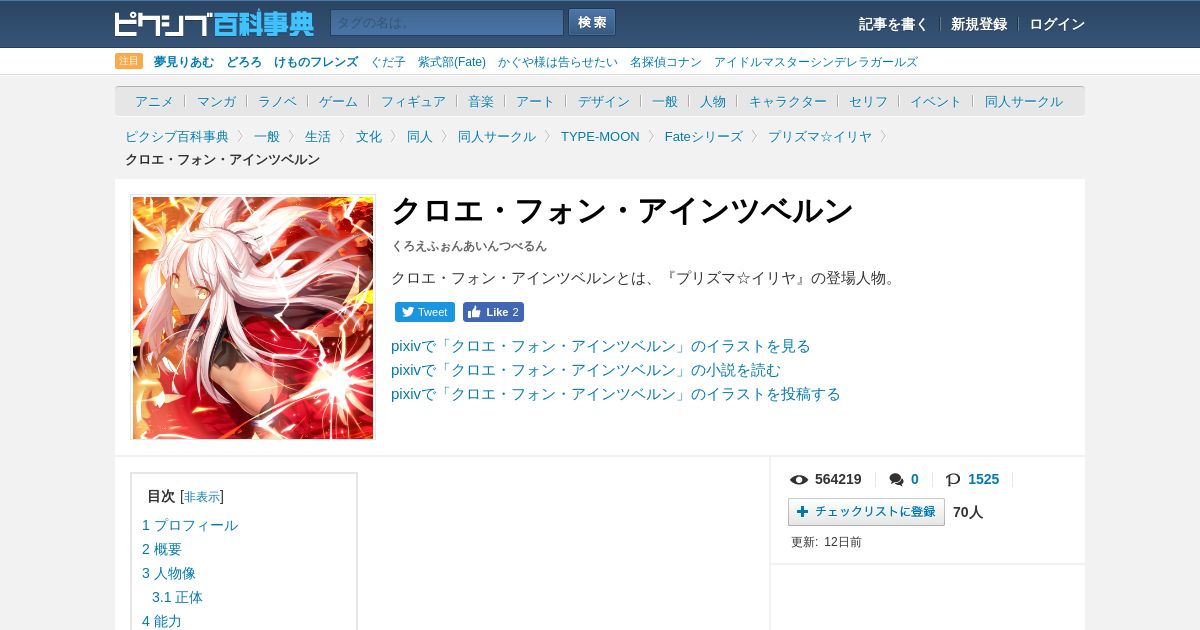
Task: Select the イベント category tab
Action: click(936, 101)
